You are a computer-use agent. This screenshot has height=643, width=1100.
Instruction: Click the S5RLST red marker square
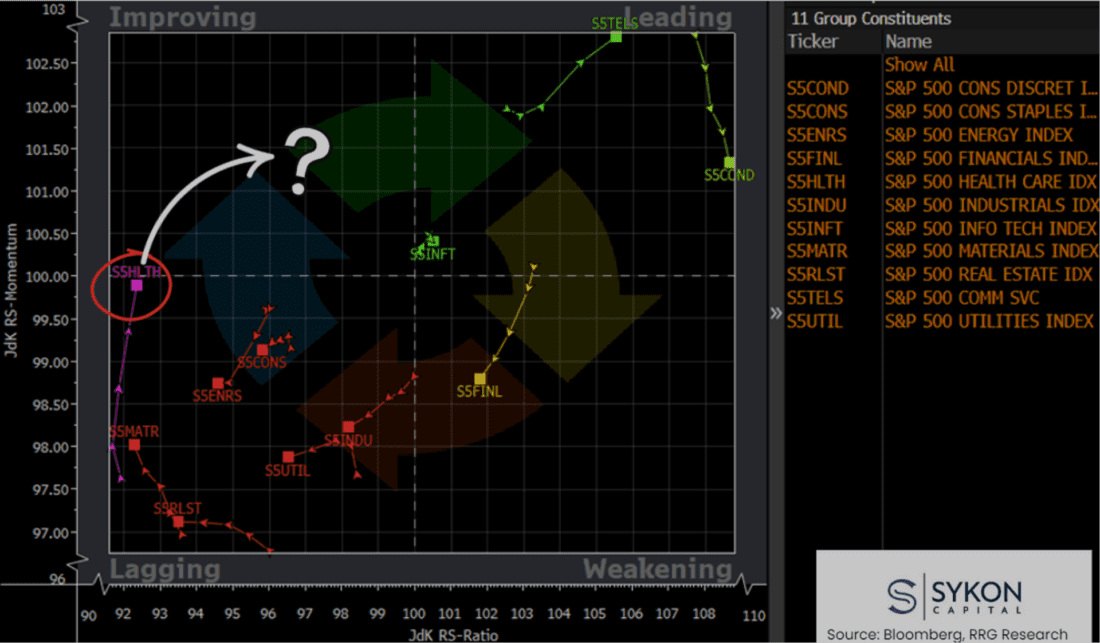(178, 522)
